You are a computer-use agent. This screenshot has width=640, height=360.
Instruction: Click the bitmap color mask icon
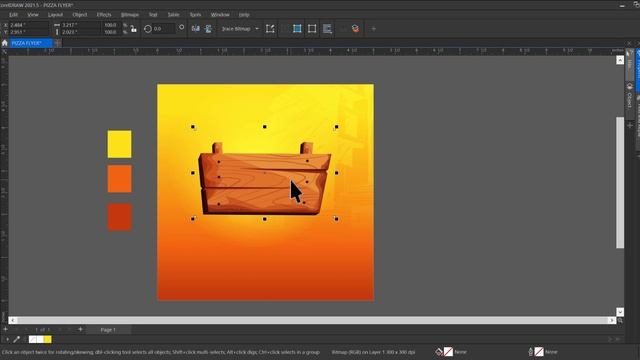[327, 29]
